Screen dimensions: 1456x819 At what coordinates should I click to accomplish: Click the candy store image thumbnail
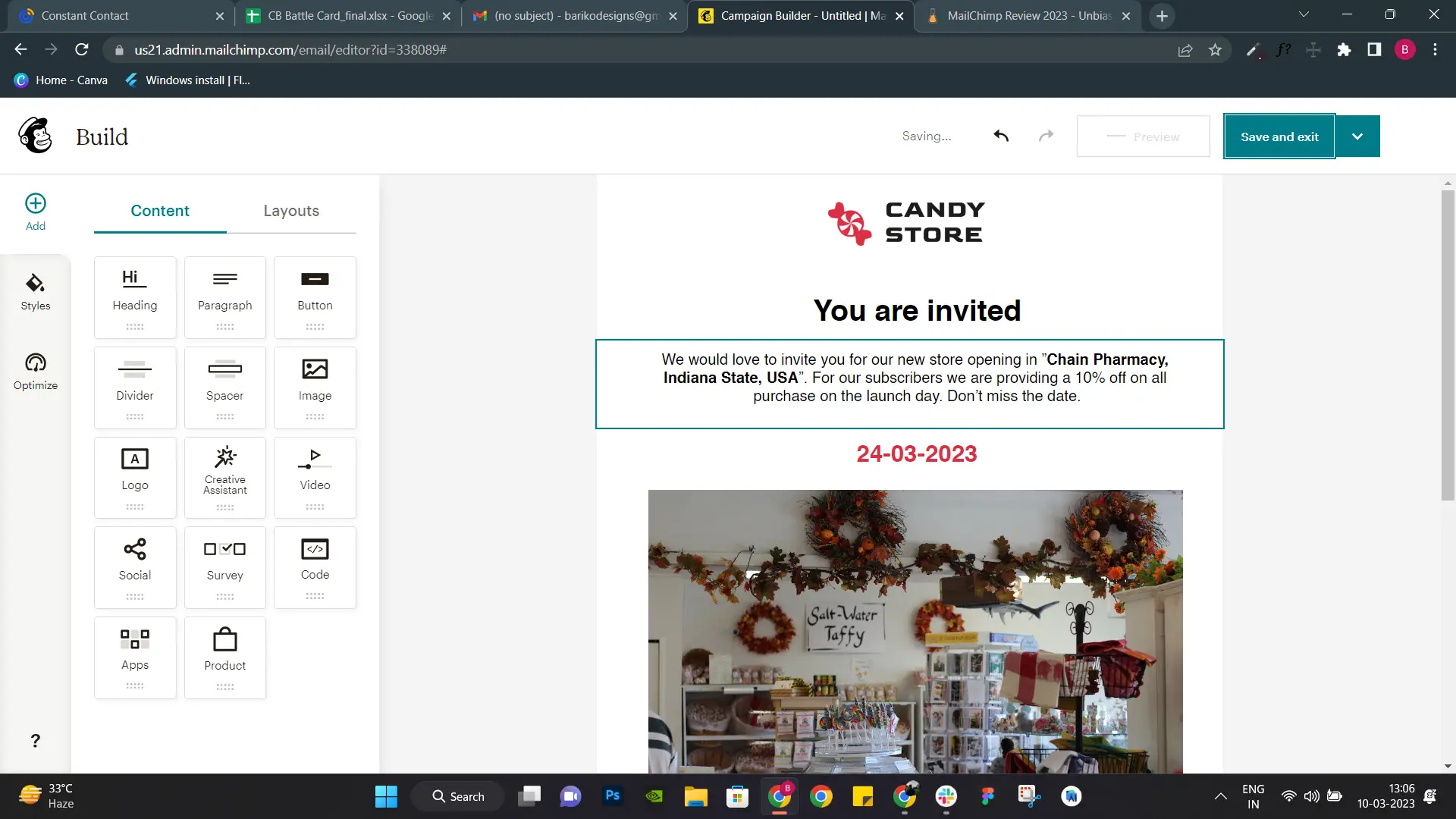[916, 631]
